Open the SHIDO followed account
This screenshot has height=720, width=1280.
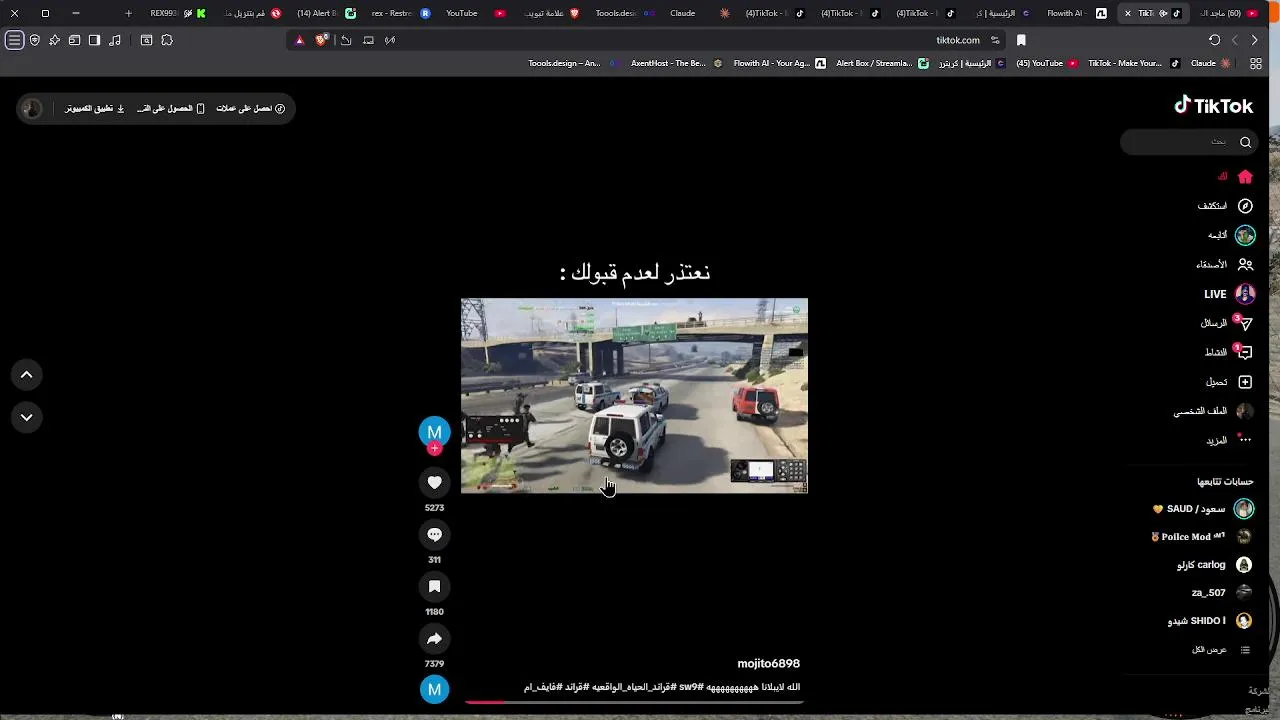point(1210,621)
